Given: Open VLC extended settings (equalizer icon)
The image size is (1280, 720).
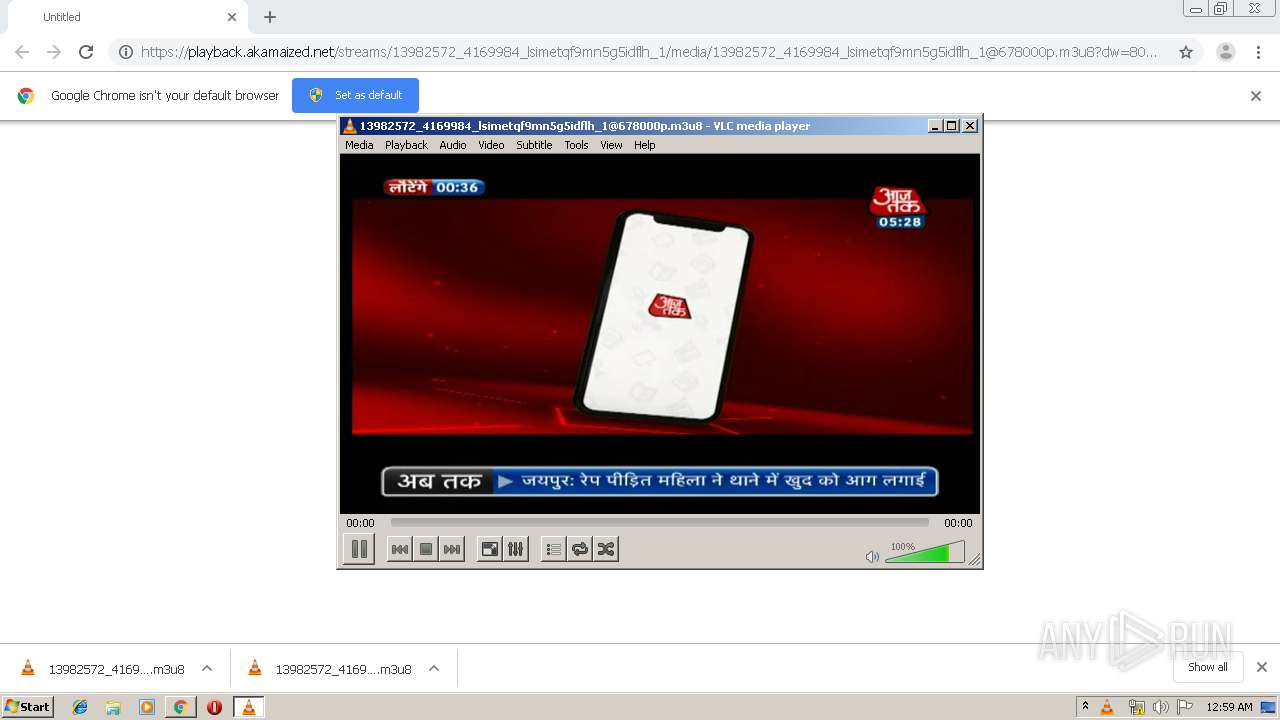Looking at the screenshot, I should pos(515,549).
